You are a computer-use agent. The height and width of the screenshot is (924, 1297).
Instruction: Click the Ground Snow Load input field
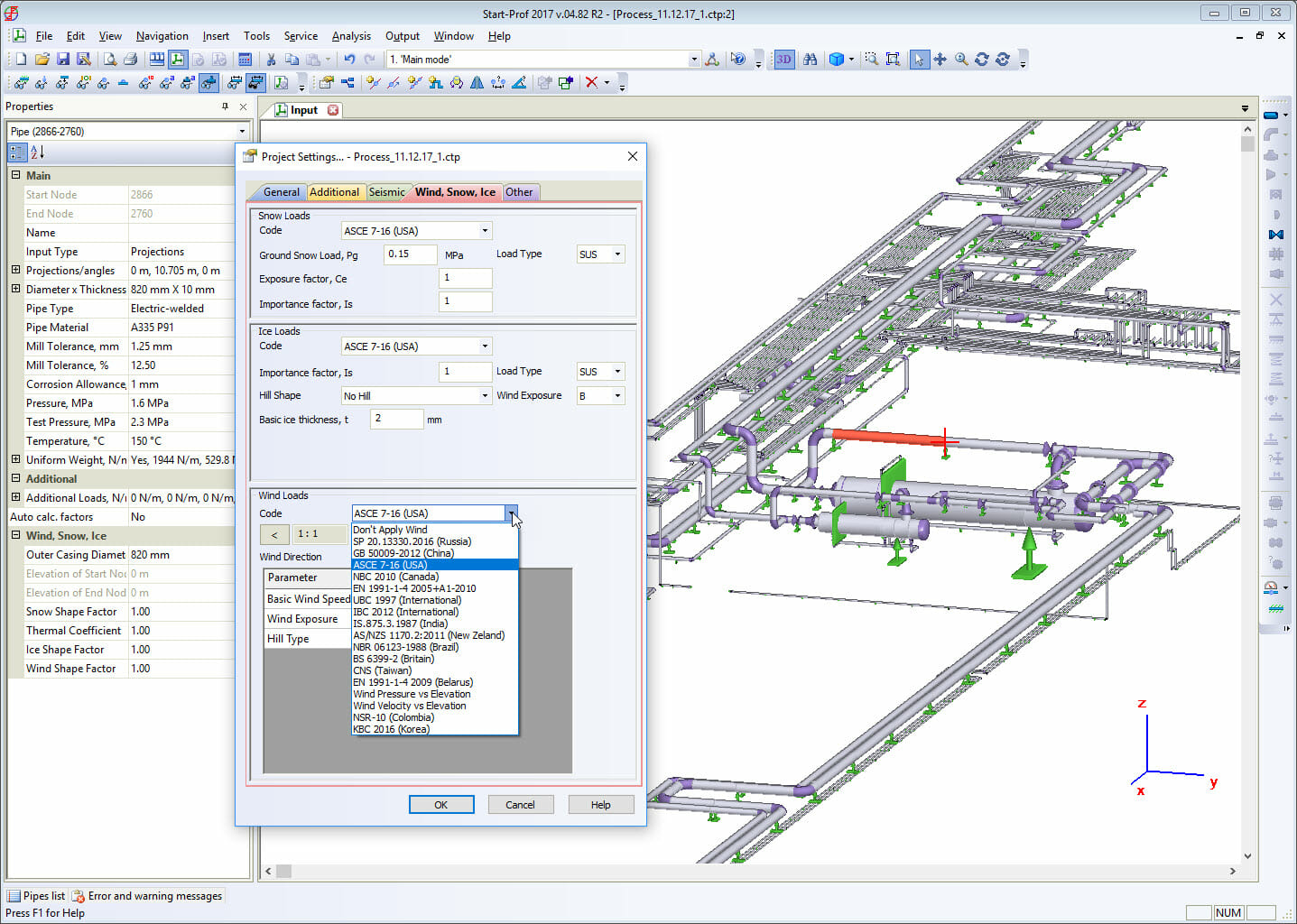click(410, 254)
